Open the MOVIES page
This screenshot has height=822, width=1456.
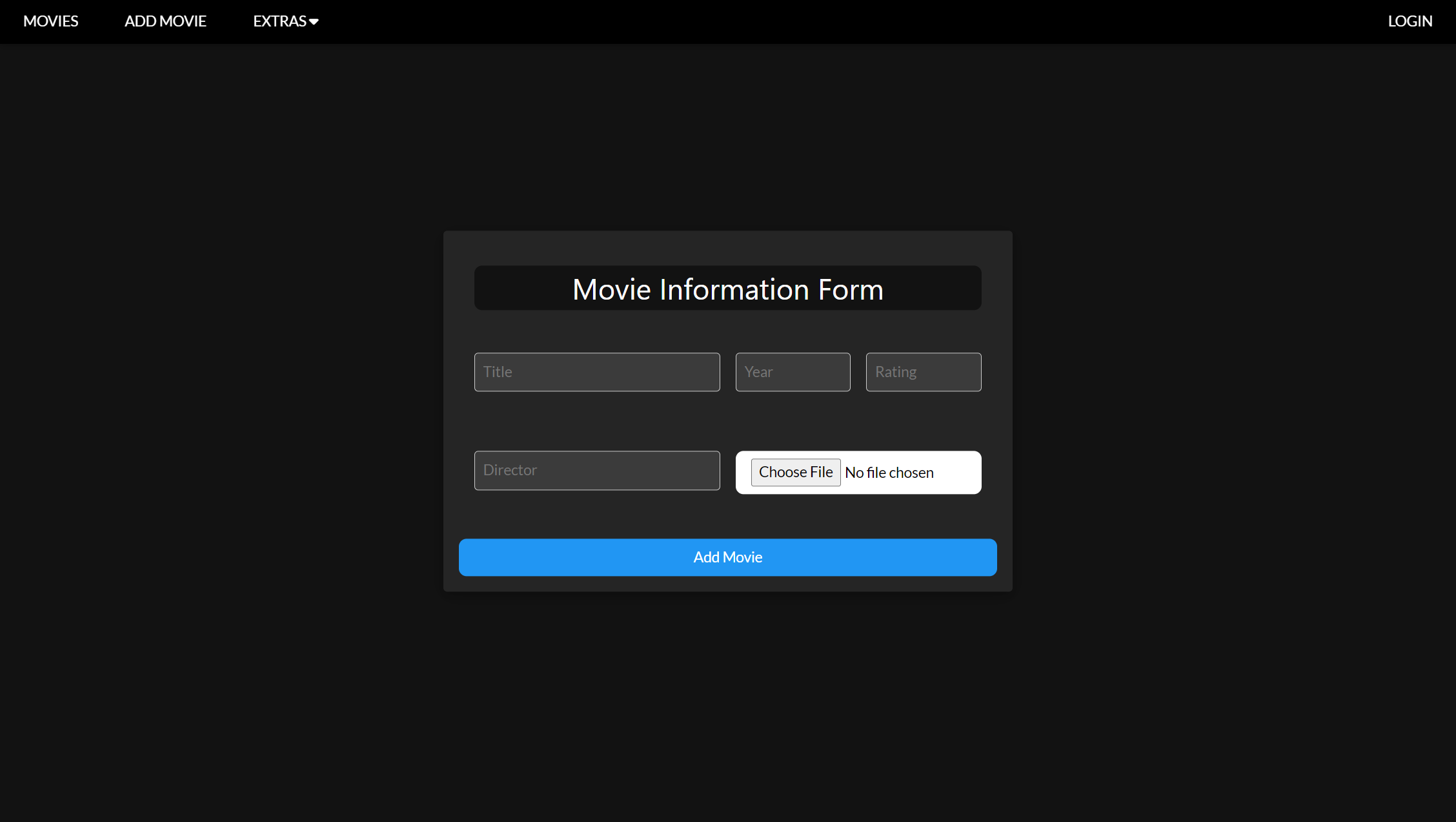point(50,21)
